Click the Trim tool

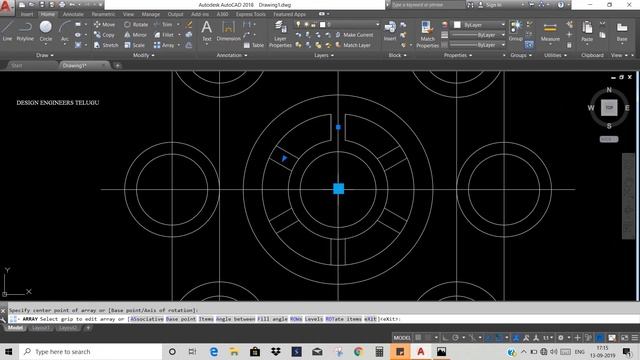[163, 24]
